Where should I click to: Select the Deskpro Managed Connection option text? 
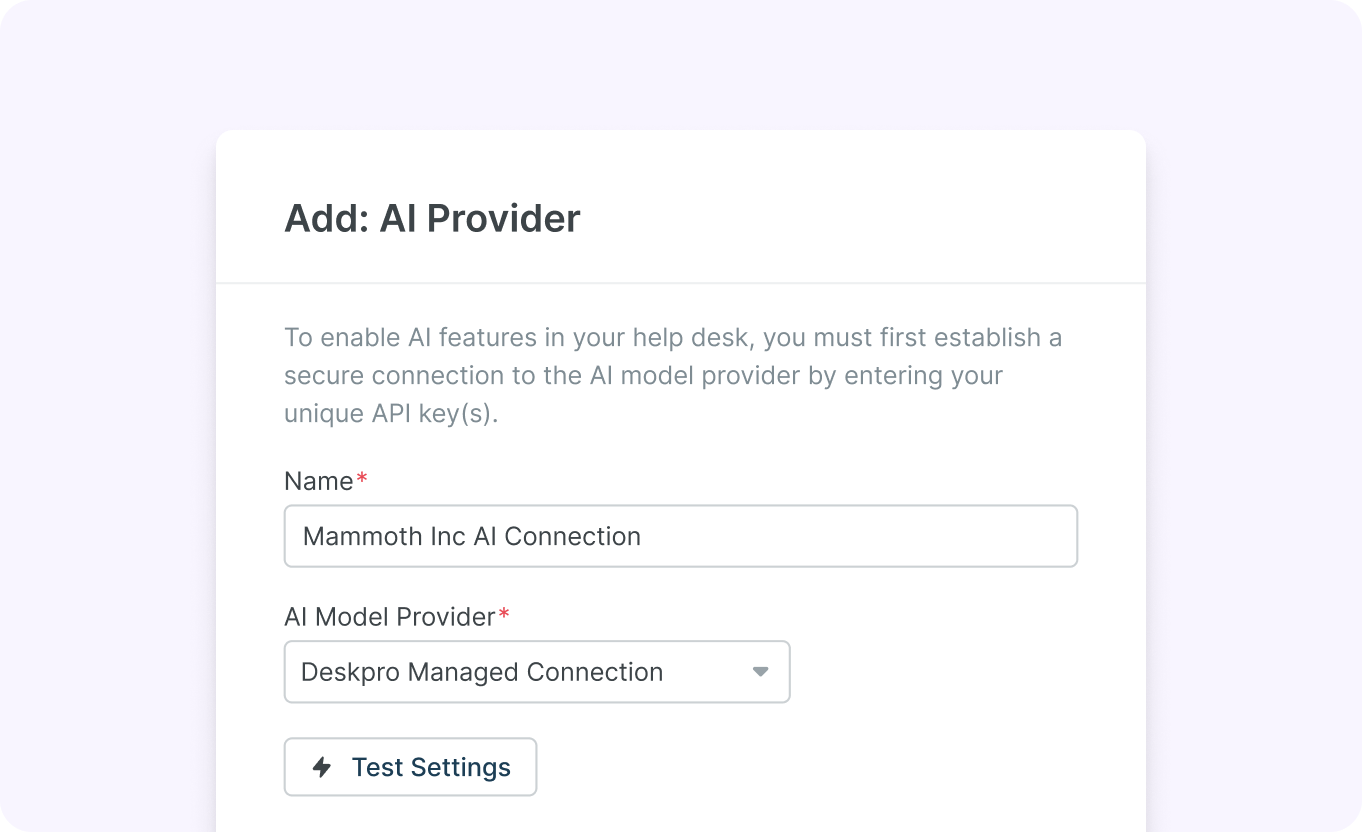click(x=482, y=672)
